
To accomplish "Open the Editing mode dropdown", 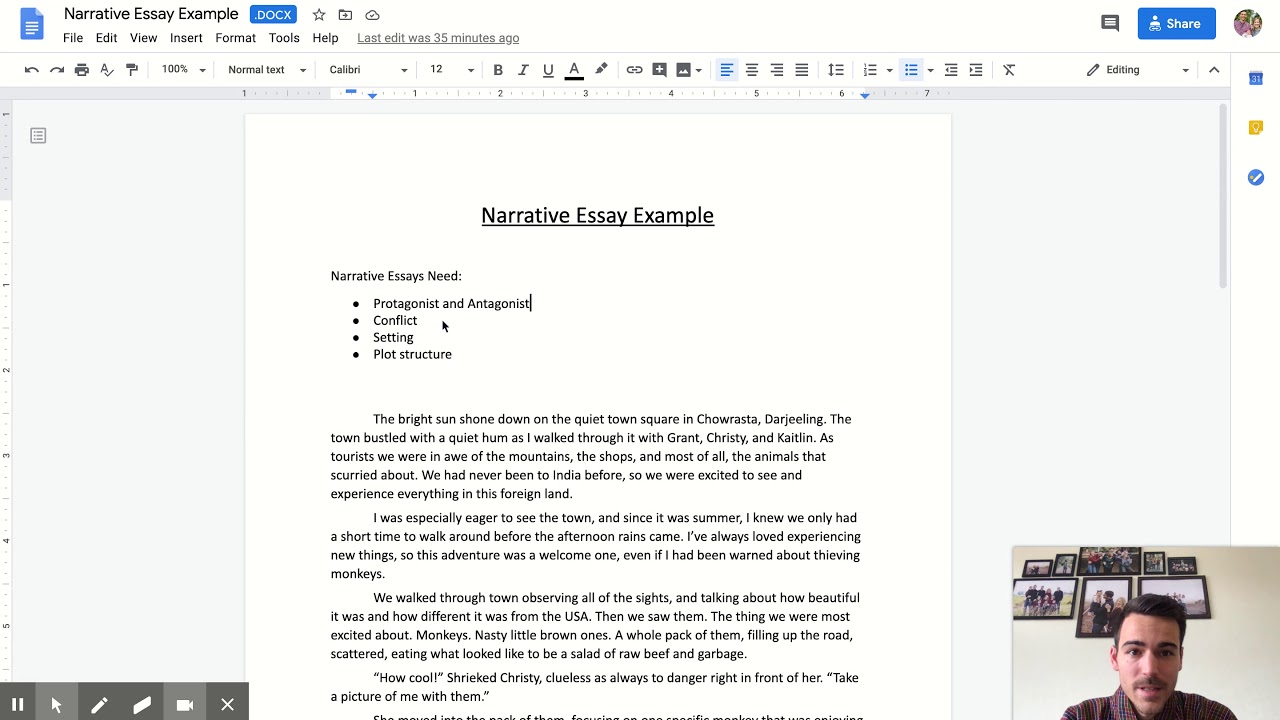I will click(x=1138, y=70).
